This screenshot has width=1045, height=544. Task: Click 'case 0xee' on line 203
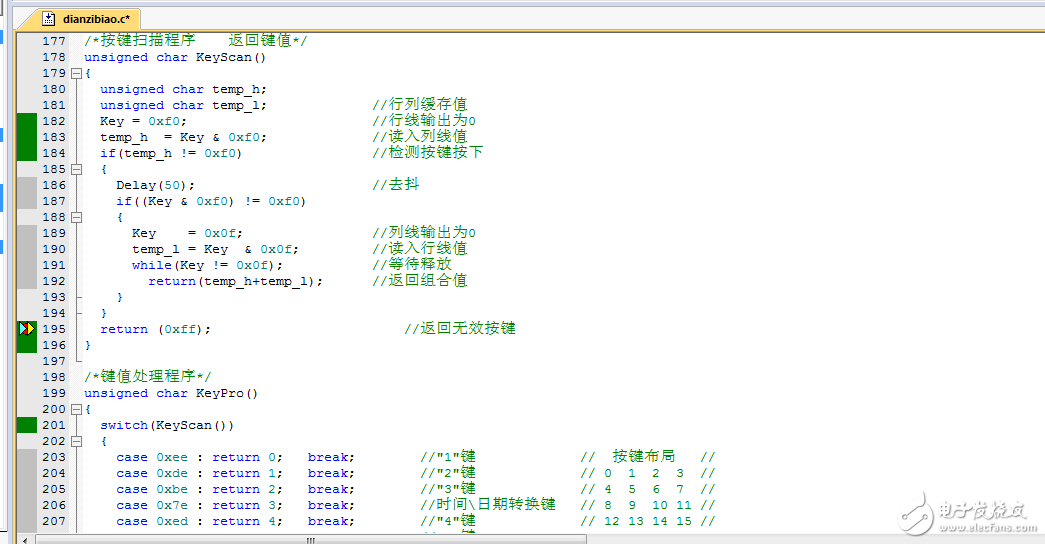152,457
